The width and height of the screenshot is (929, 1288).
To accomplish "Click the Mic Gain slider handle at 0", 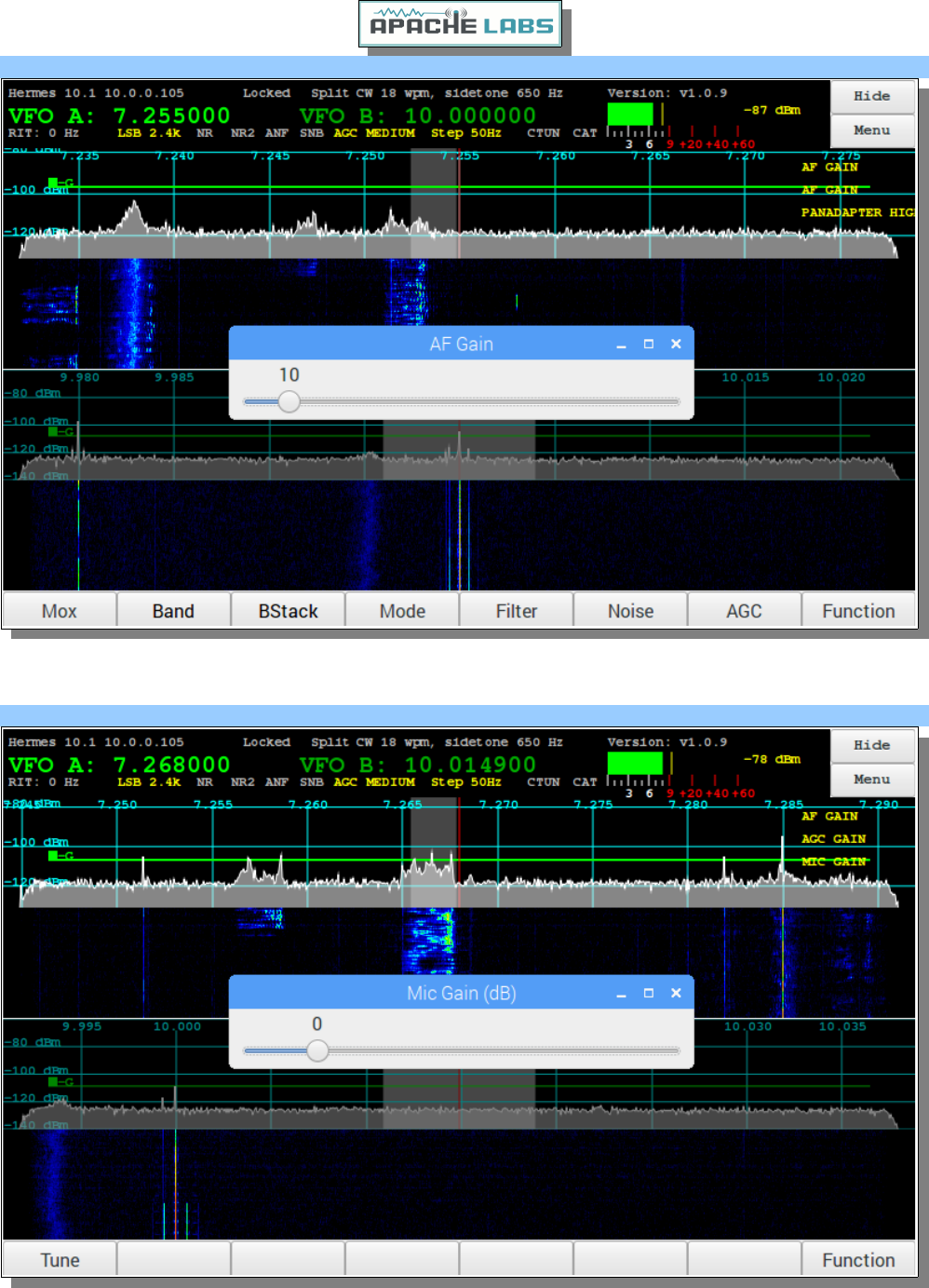I will pyautogui.click(x=317, y=1051).
